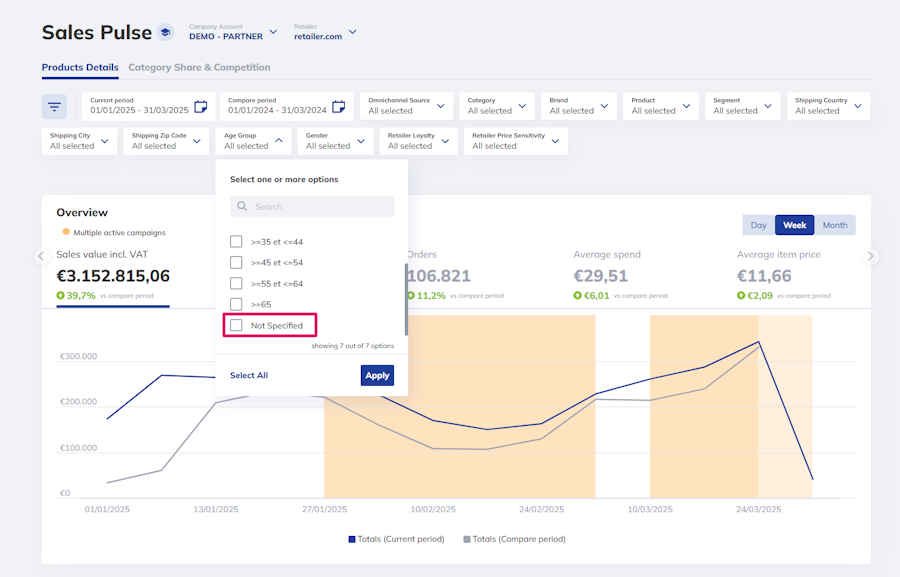
Task: Open the Compare period calendar icon
Action: click(x=338, y=106)
